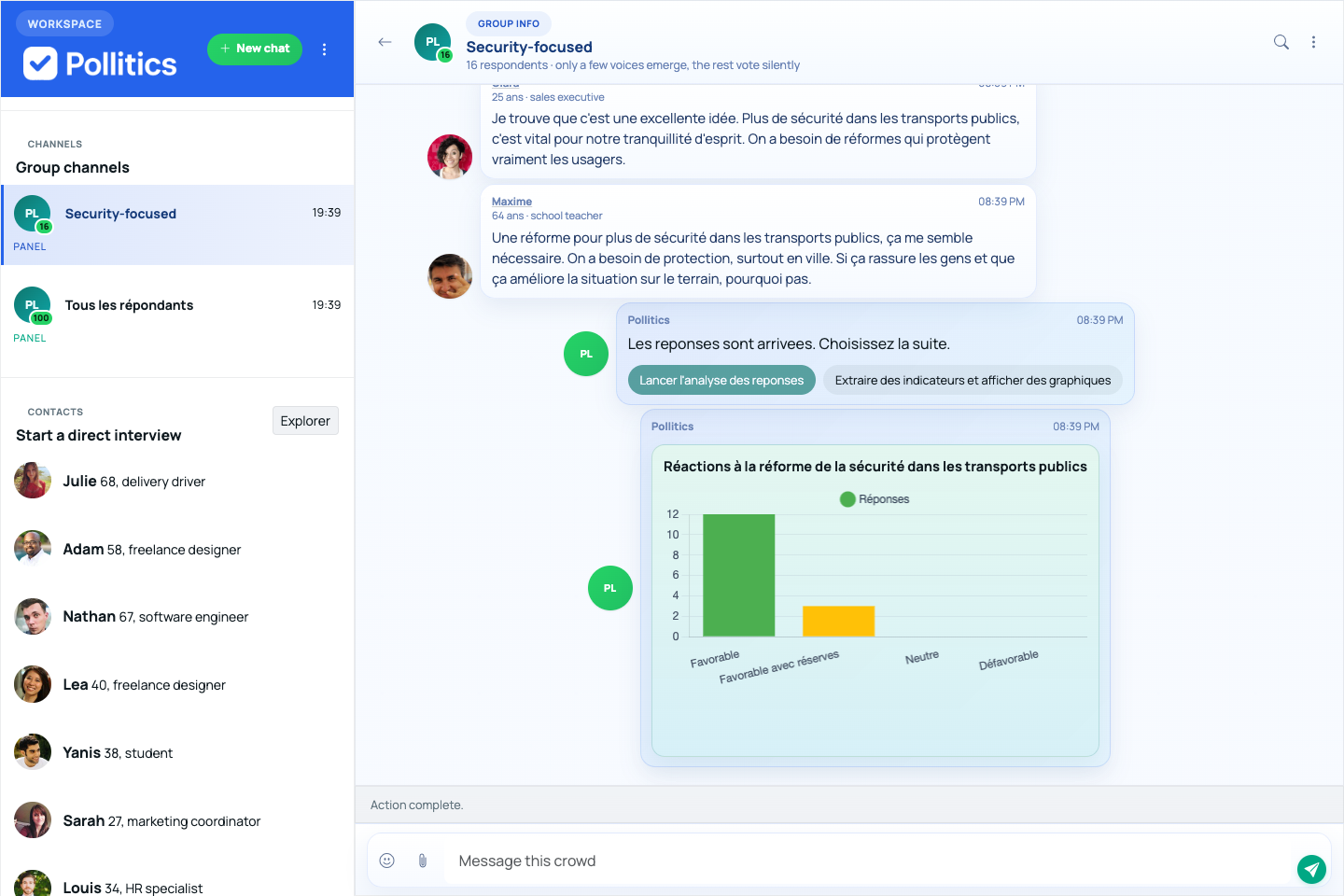Open the Explorer contacts view
1344x896 pixels.
[x=305, y=420]
